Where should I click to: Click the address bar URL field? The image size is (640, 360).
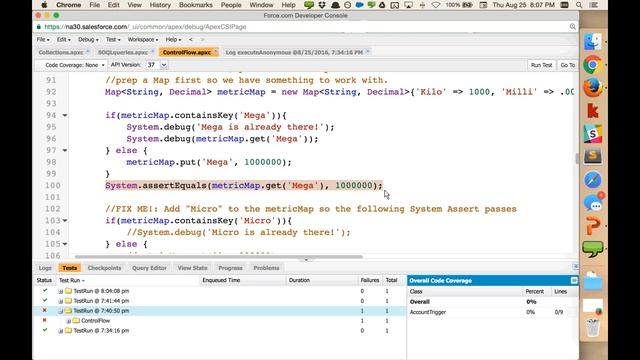302,27
